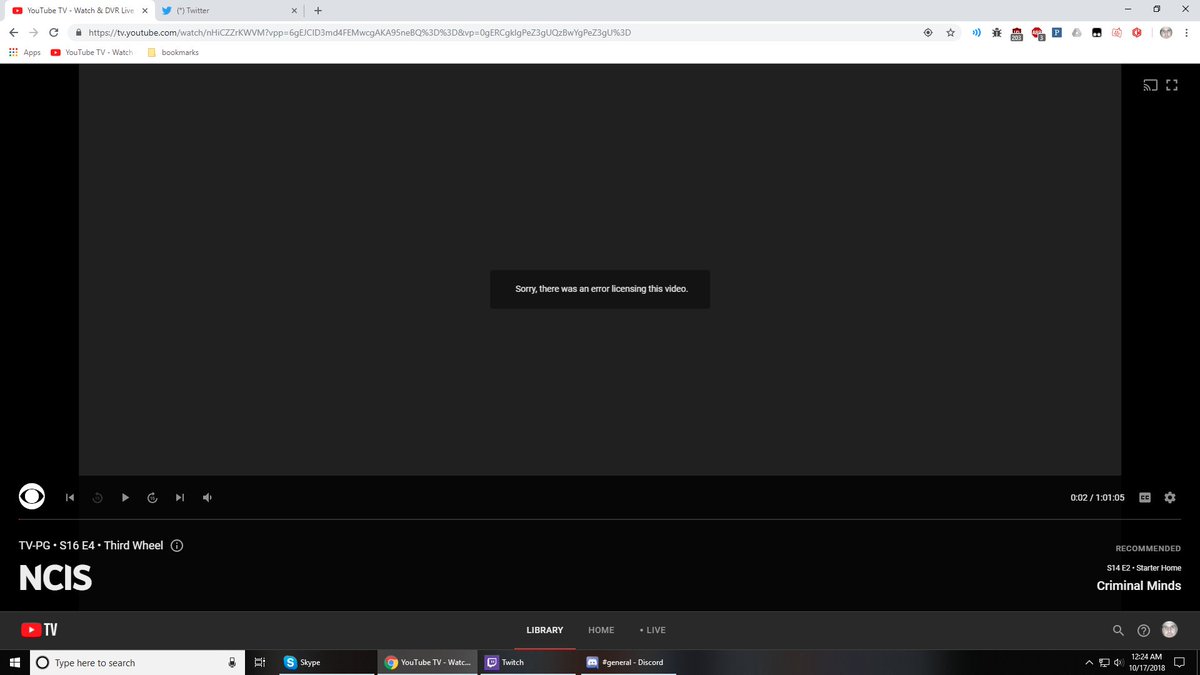
Task: Open the ad blocker extension with badge 3
Action: pos(1038,33)
